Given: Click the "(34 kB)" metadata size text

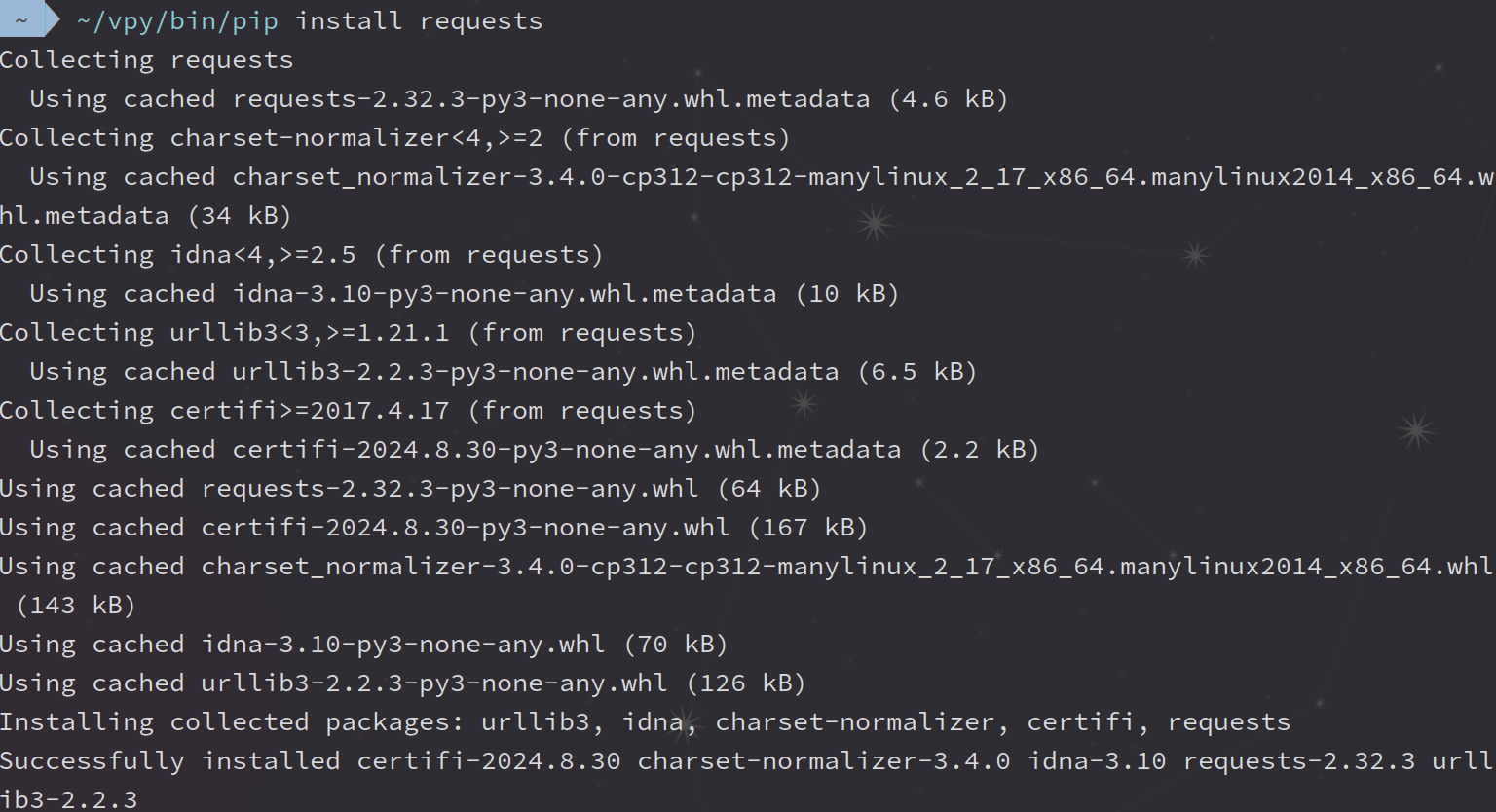Looking at the screenshot, I should click(239, 216).
